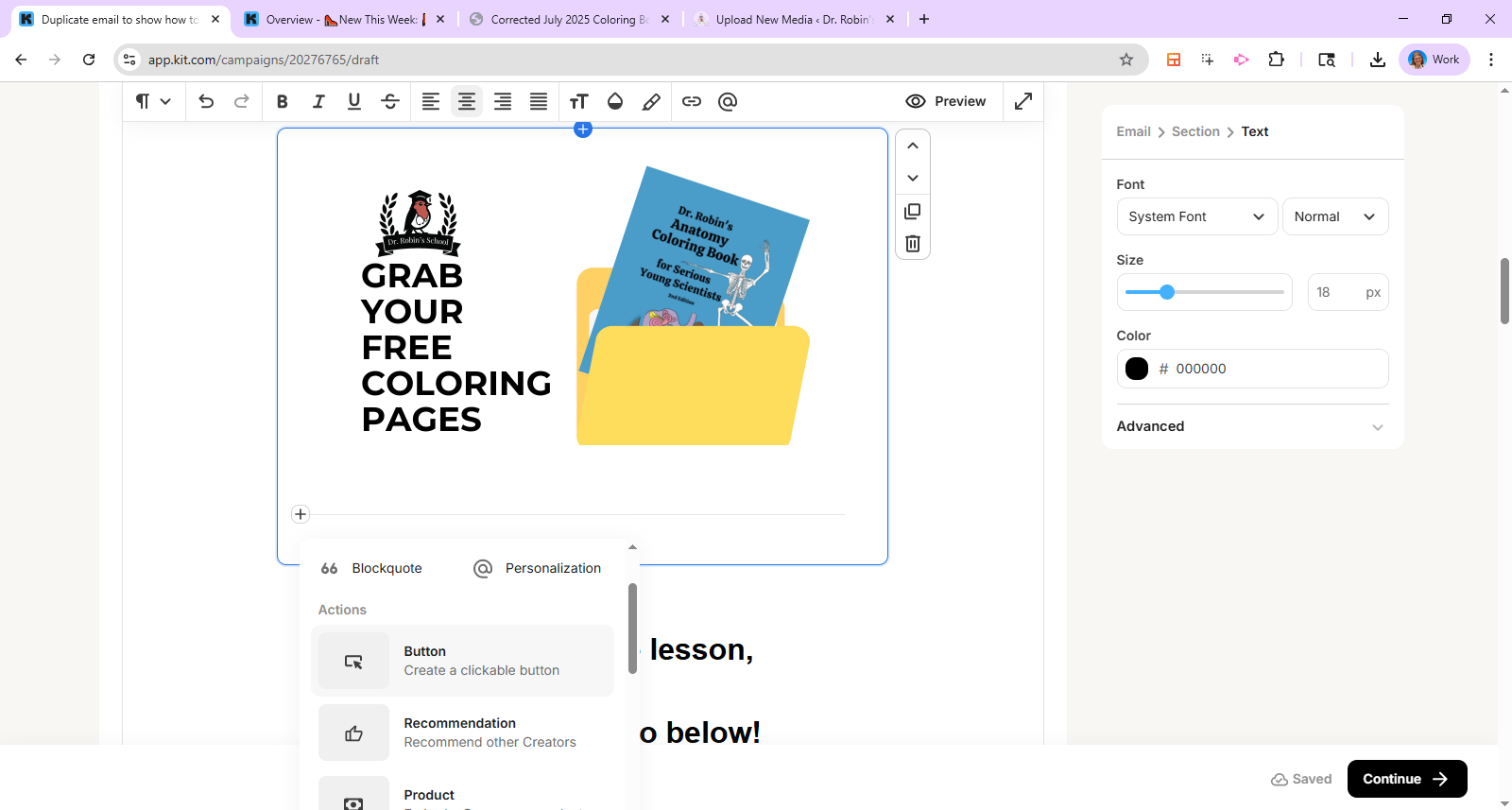Delete the selected block with trash icon
The width and height of the screenshot is (1512, 810).
pos(913,244)
